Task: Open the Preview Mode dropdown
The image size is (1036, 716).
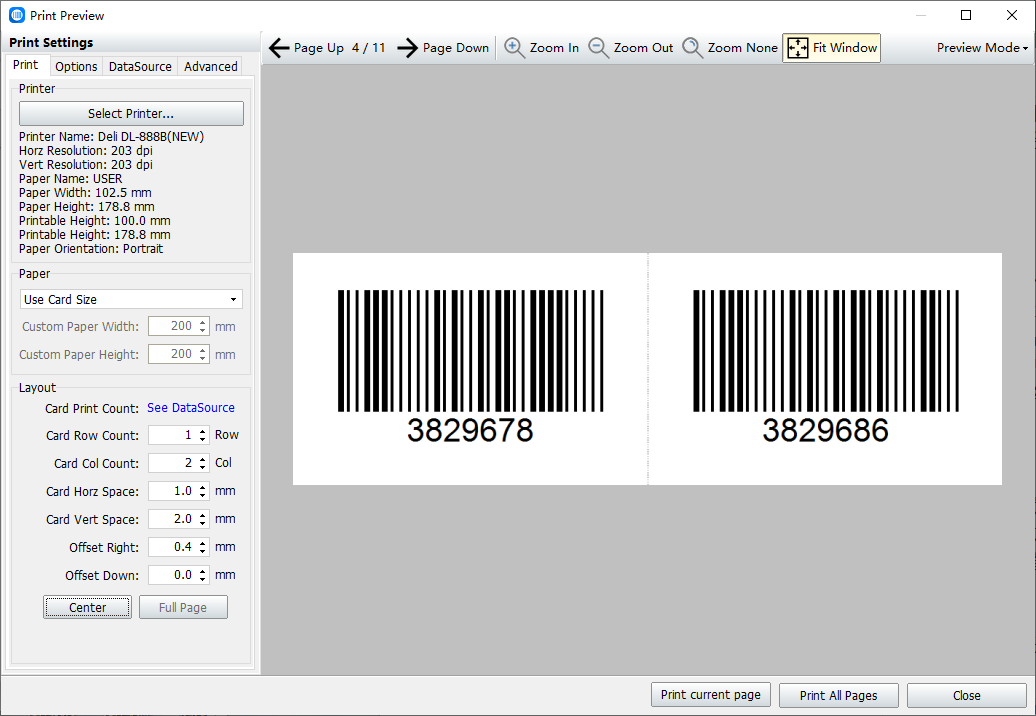Action: (982, 48)
